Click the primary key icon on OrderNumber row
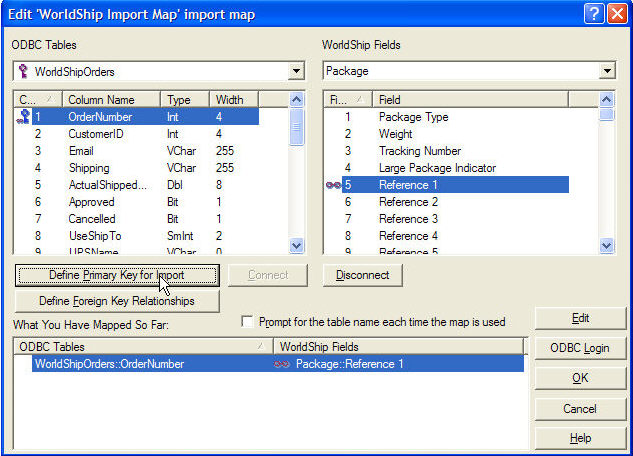 tap(23, 116)
